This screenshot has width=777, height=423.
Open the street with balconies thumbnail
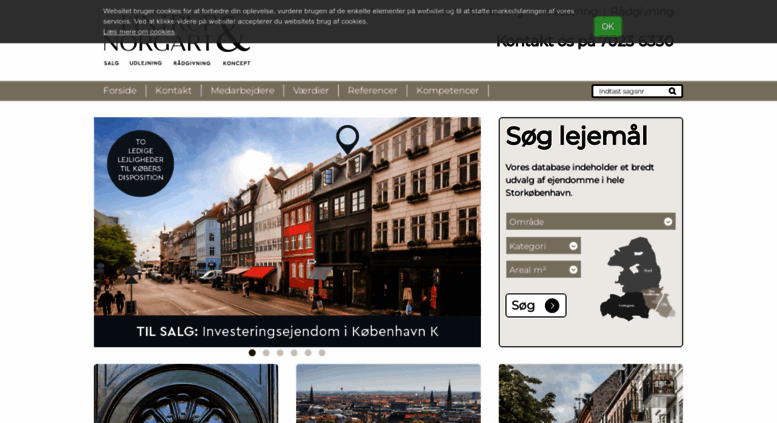click(x=591, y=393)
